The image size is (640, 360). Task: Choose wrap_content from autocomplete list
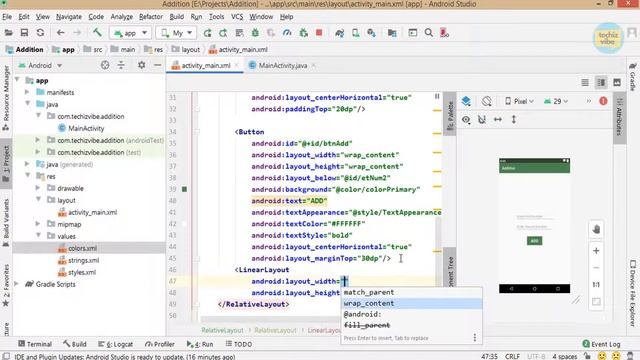click(x=411, y=303)
